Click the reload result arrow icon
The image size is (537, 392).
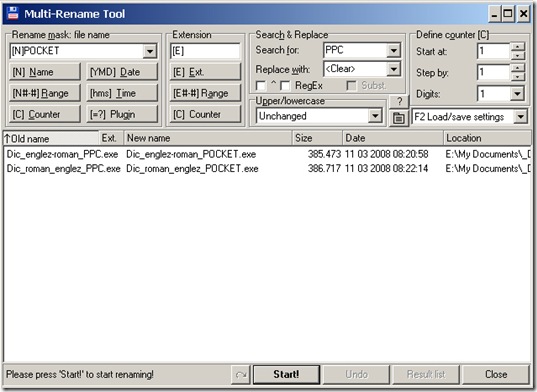(x=241, y=375)
